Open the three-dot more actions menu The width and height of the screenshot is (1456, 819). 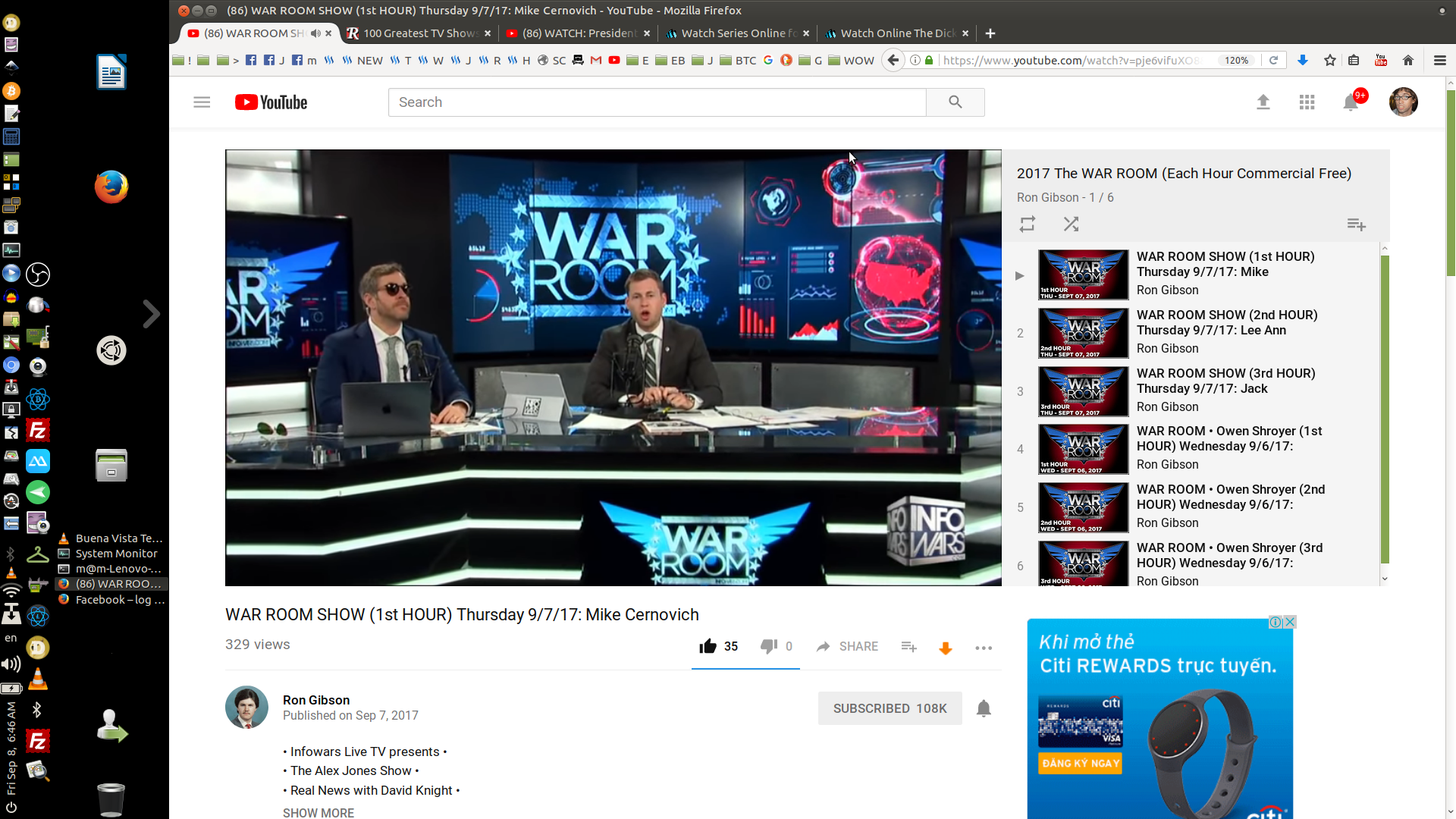click(984, 648)
